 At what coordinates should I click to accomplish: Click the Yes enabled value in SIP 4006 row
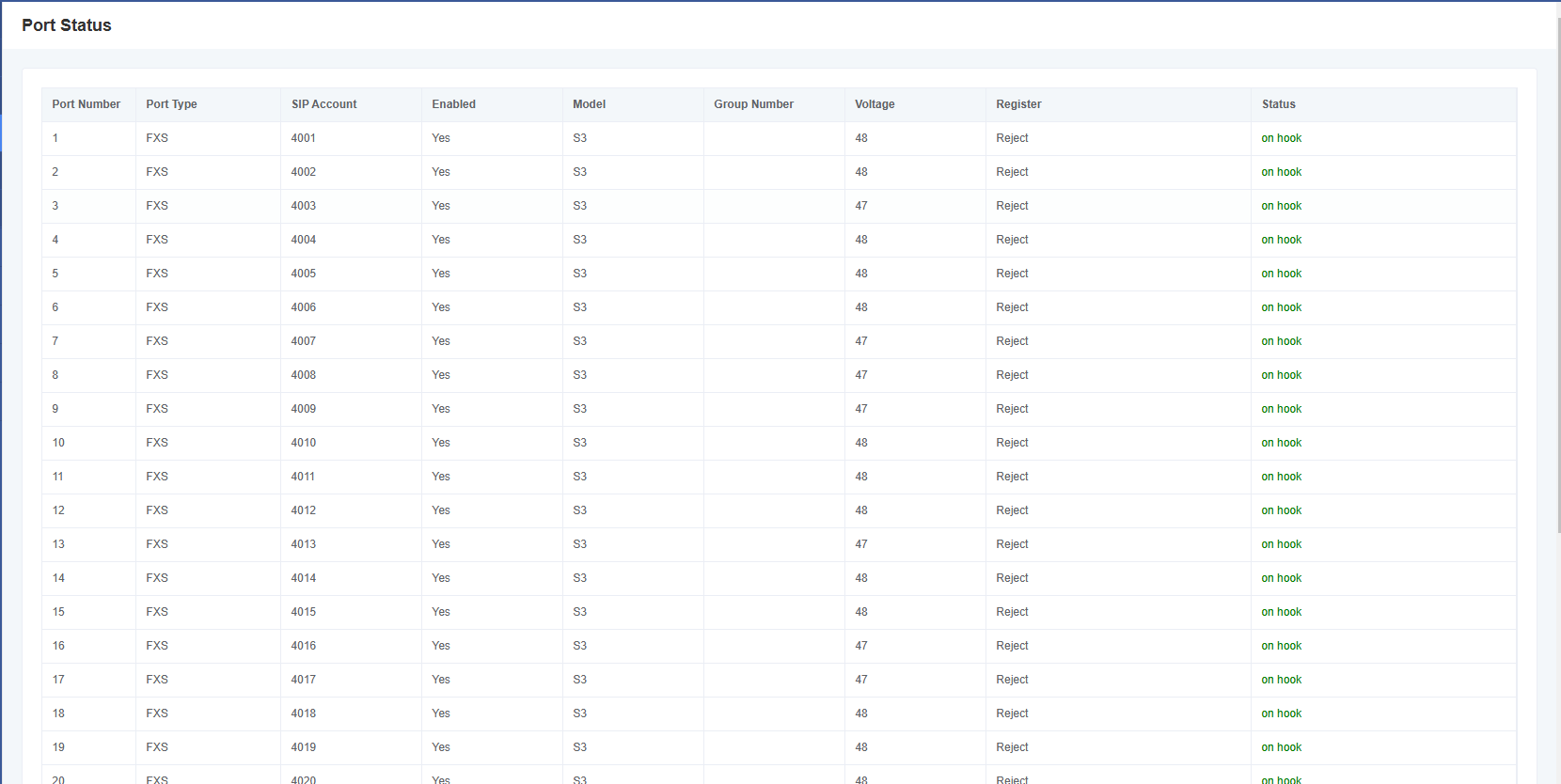click(441, 307)
